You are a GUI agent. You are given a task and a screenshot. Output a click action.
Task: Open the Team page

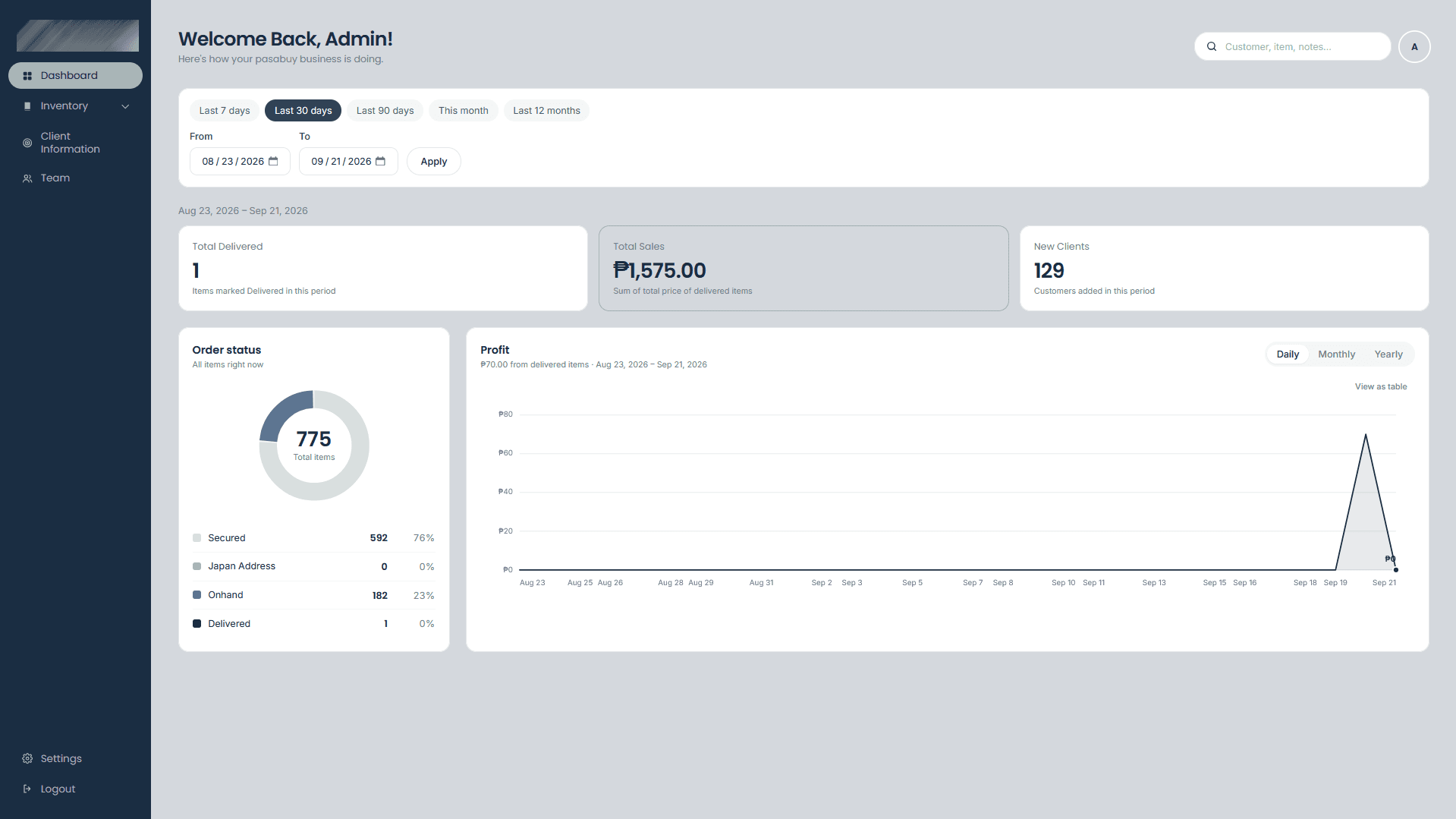pyautogui.click(x=75, y=178)
